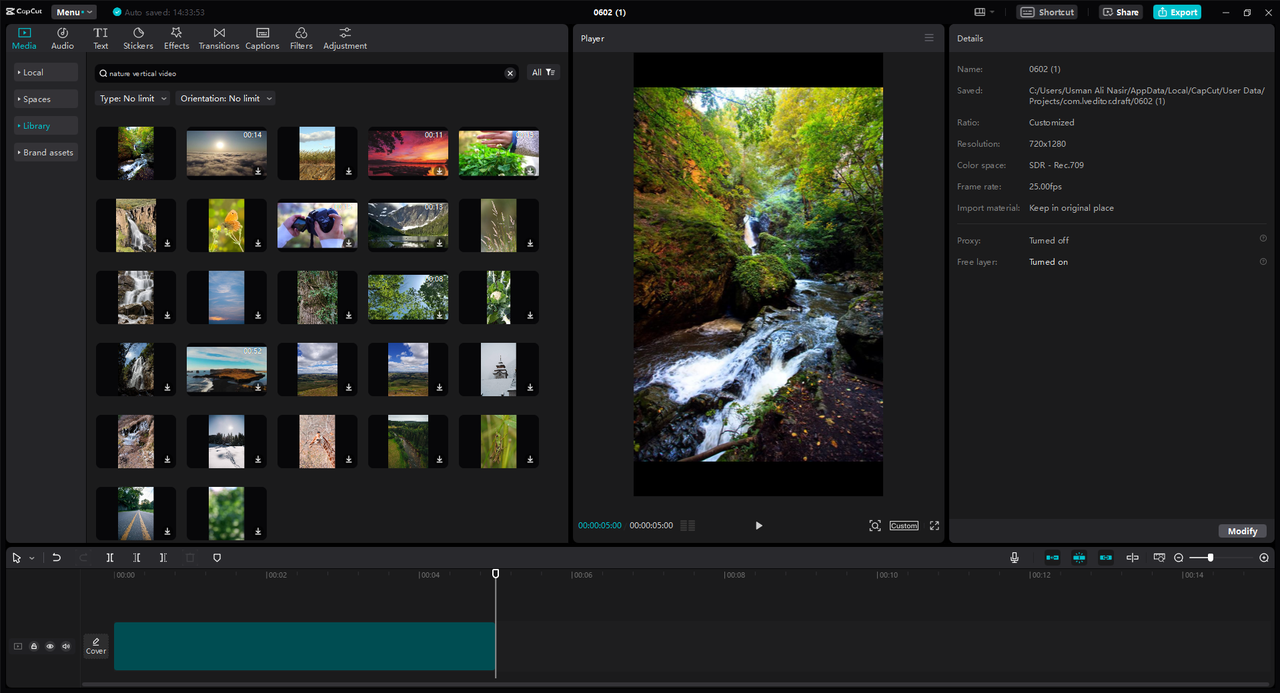Toggle the main track video icon
Screen dimensions: 1280x693
18,647
